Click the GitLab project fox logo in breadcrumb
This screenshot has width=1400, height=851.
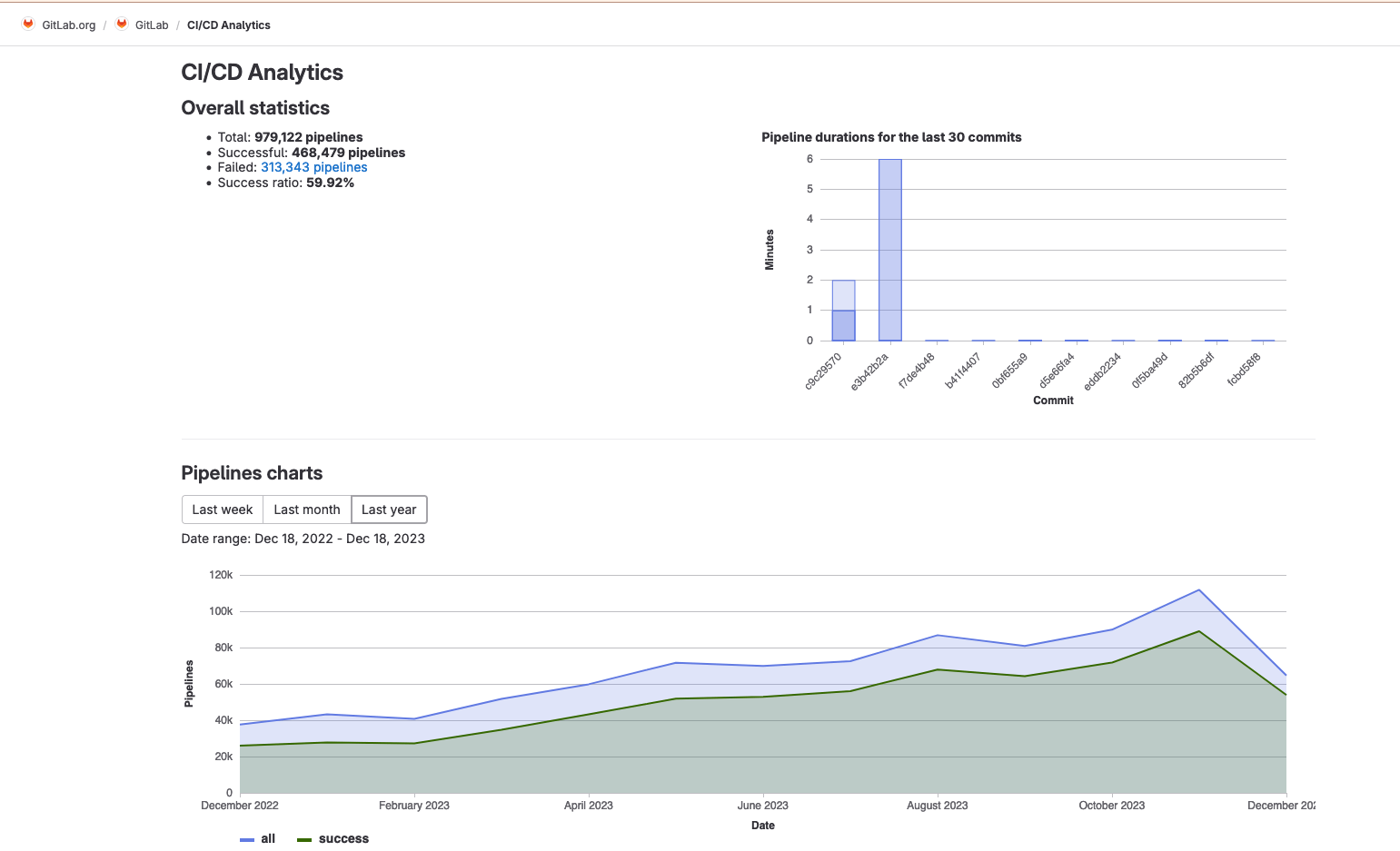(122, 25)
